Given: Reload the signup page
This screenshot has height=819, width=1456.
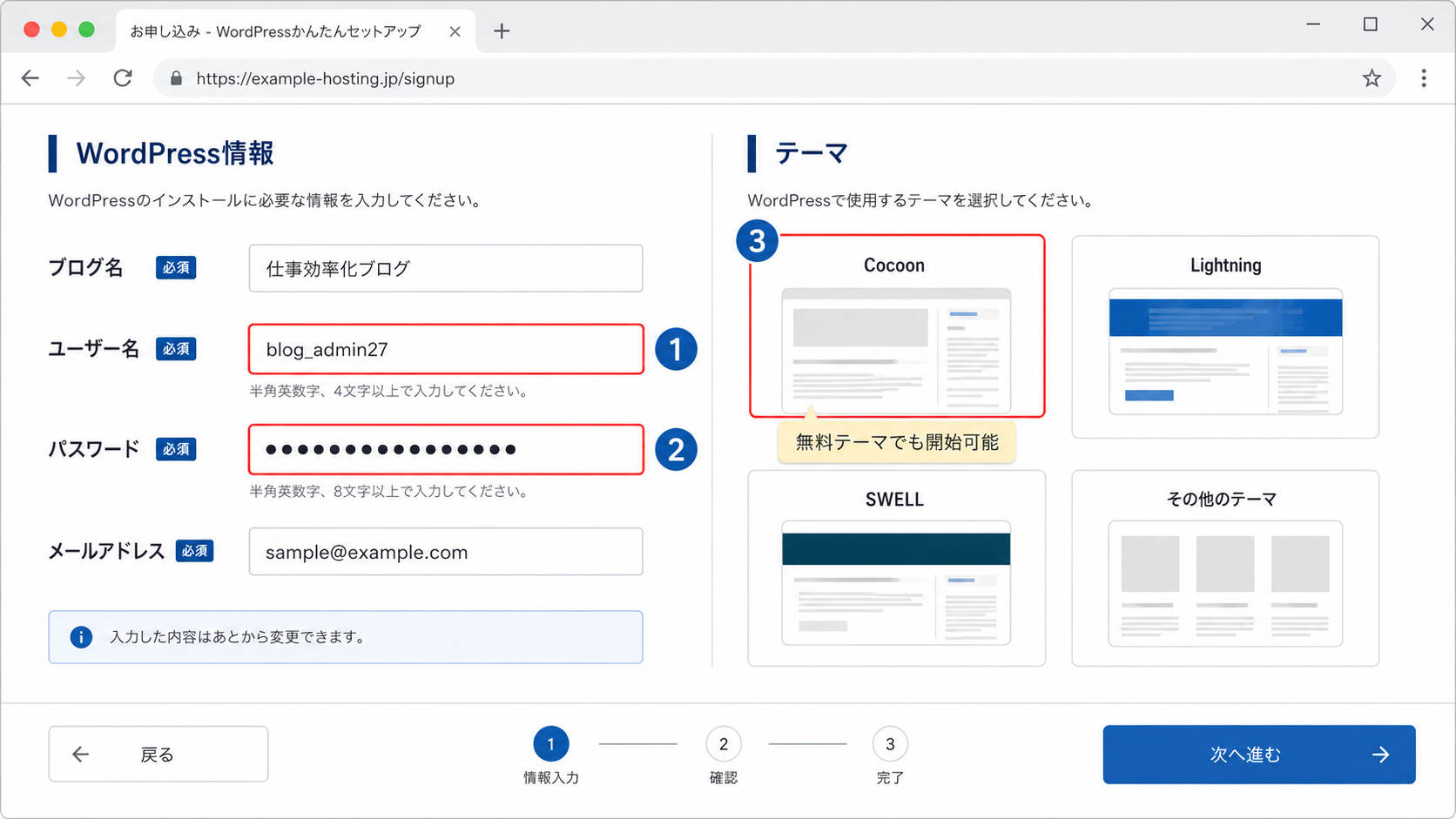Looking at the screenshot, I should (x=123, y=78).
